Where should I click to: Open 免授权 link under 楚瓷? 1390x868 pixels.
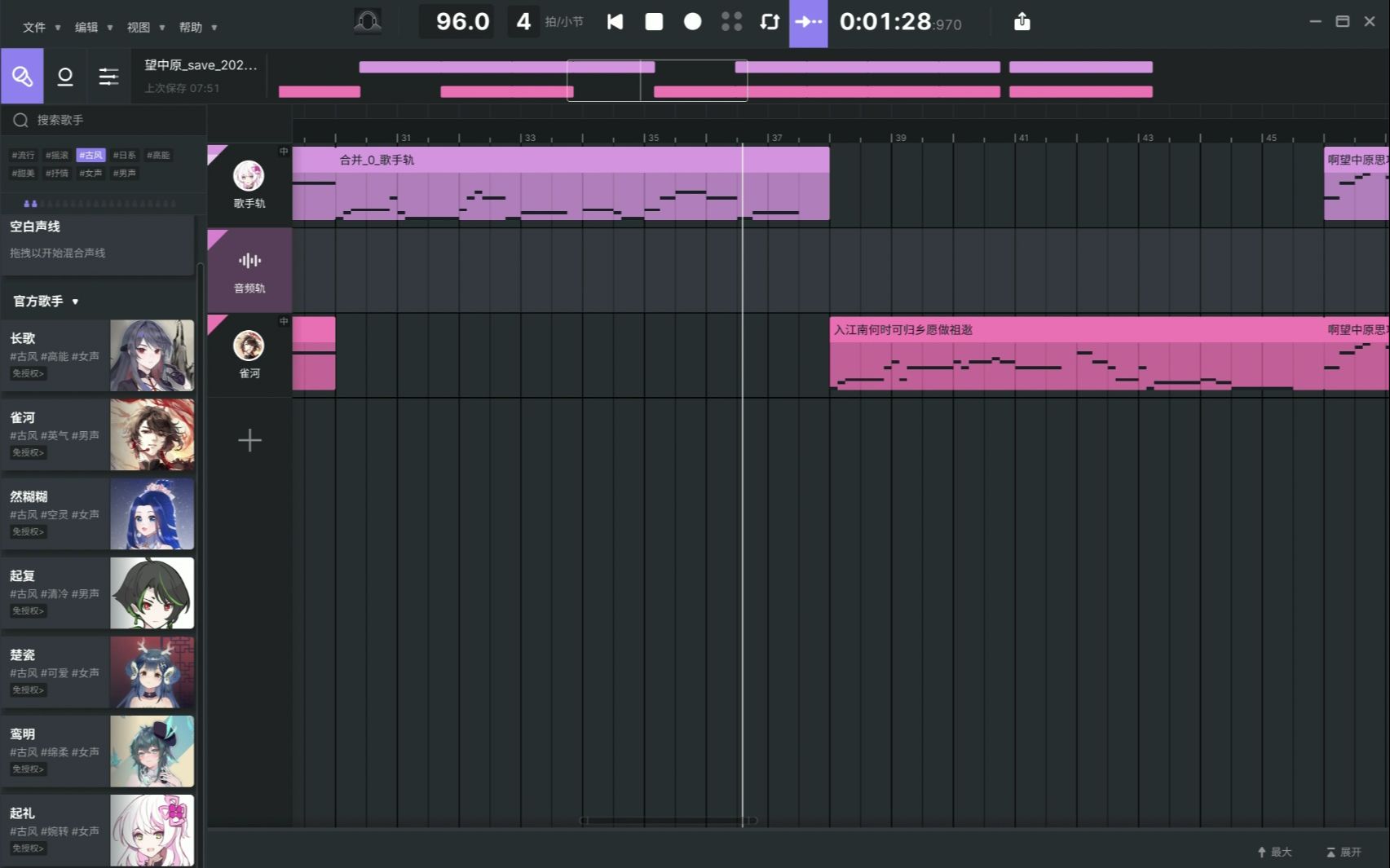28,690
